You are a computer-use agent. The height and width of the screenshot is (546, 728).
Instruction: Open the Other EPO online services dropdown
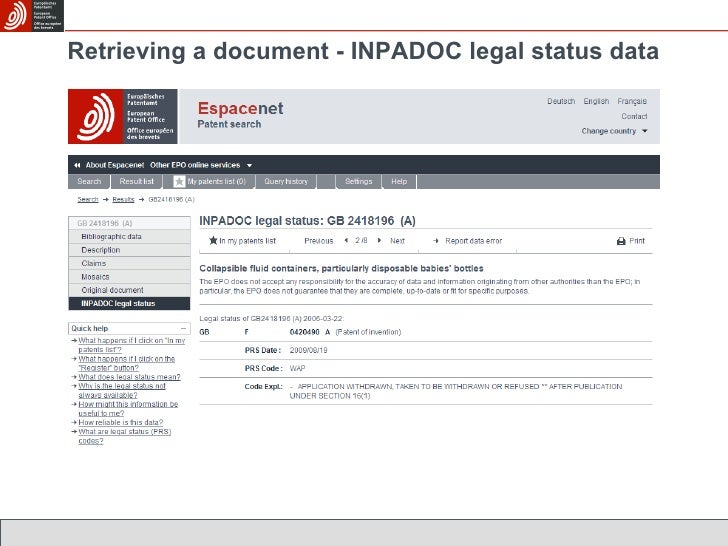click(x=201, y=165)
